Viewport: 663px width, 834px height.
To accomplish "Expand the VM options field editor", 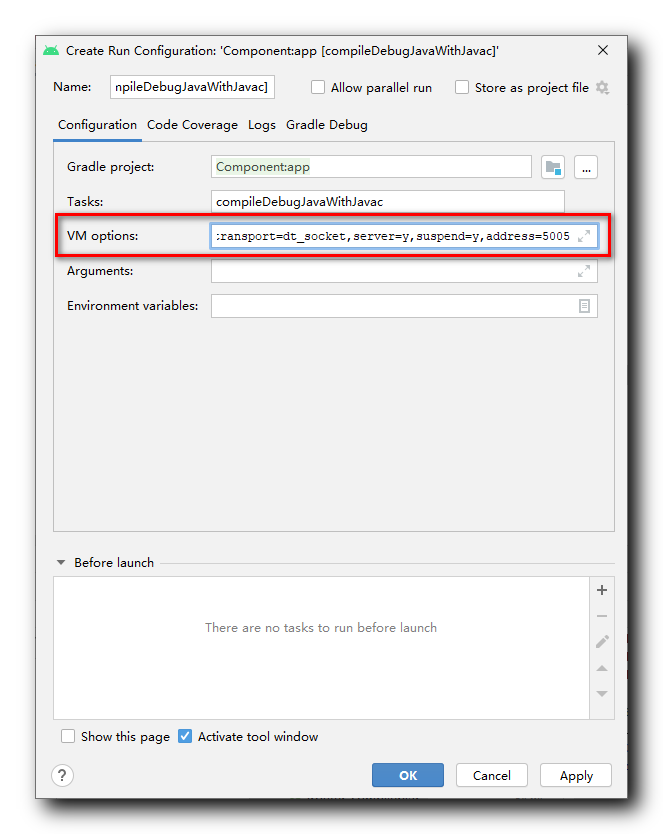I will (x=584, y=236).
